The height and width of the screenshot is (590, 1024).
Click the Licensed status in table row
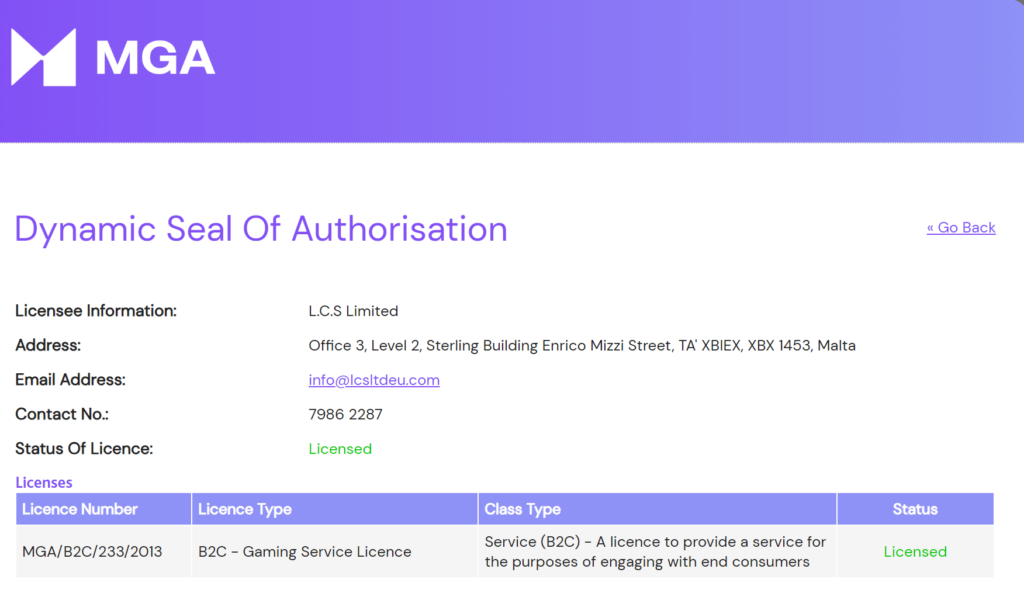[x=914, y=552]
